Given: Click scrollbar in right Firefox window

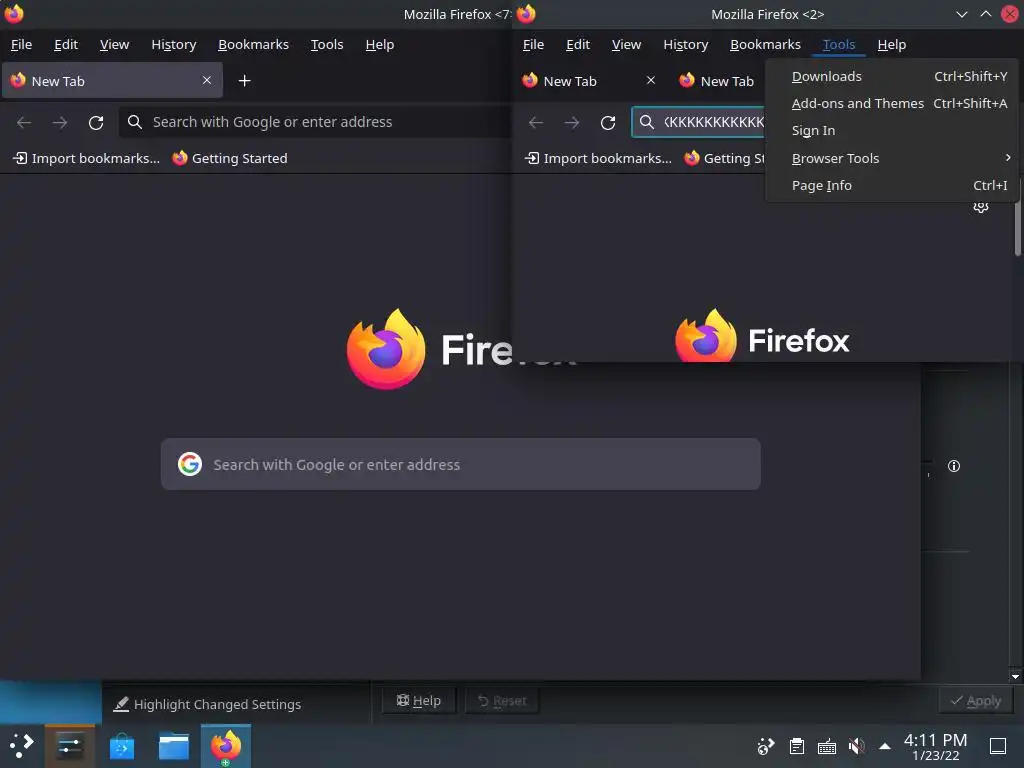Looking at the screenshot, I should 1017,229.
